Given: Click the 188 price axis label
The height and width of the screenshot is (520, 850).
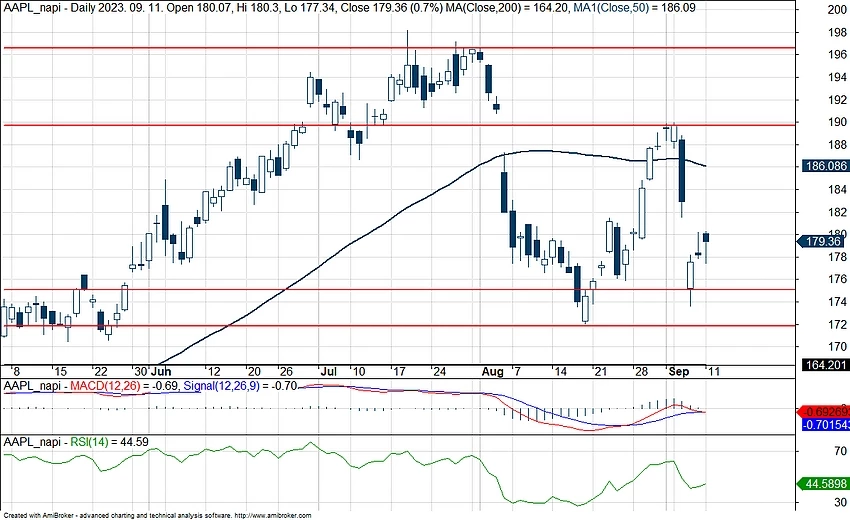Looking at the screenshot, I should coord(837,144).
